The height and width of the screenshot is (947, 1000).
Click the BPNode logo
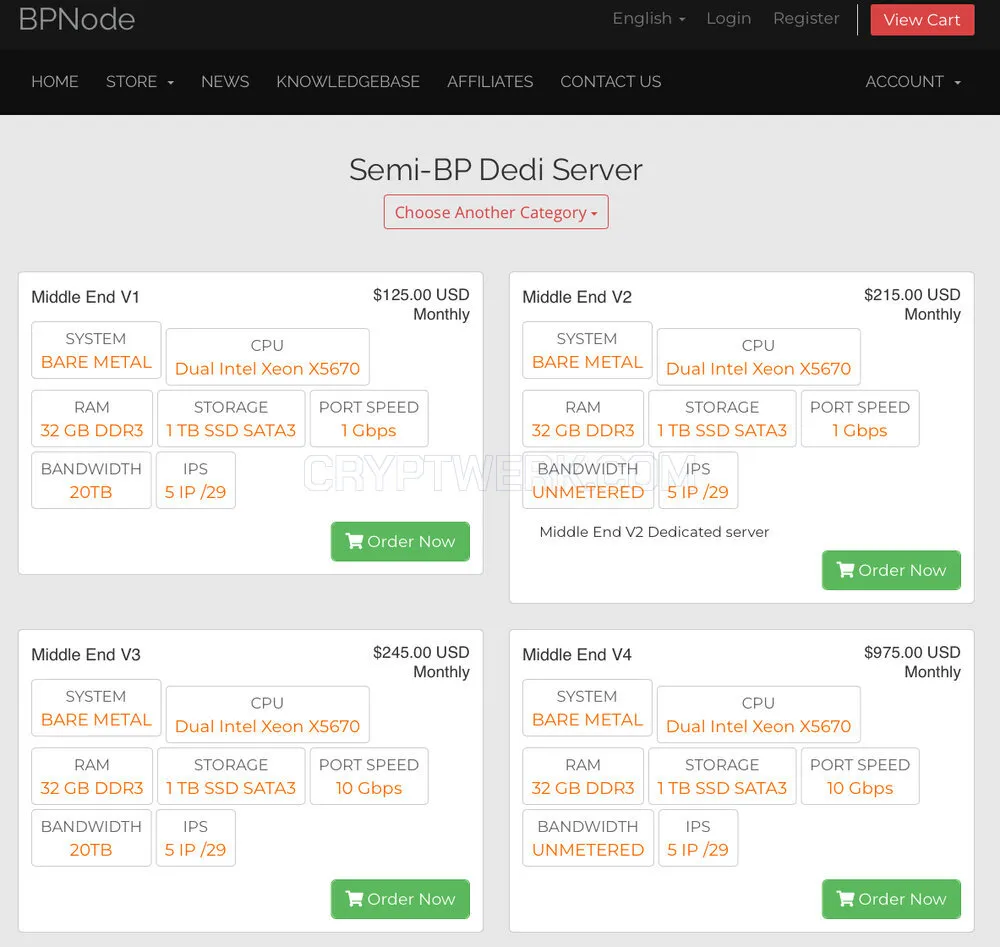pyautogui.click(x=77, y=19)
